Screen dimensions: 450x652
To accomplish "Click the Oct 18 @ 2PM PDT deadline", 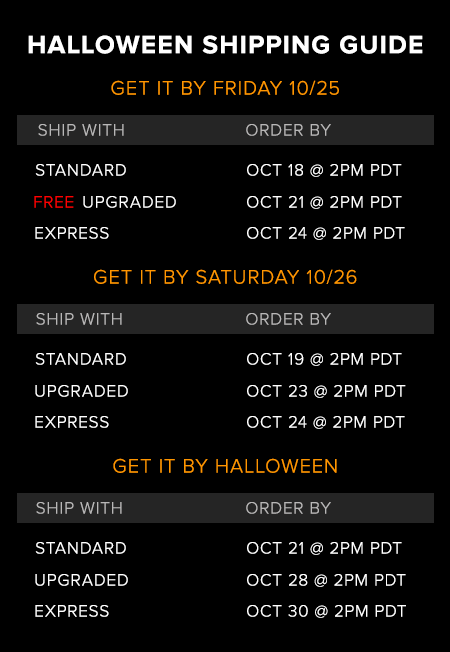I will coord(324,170).
